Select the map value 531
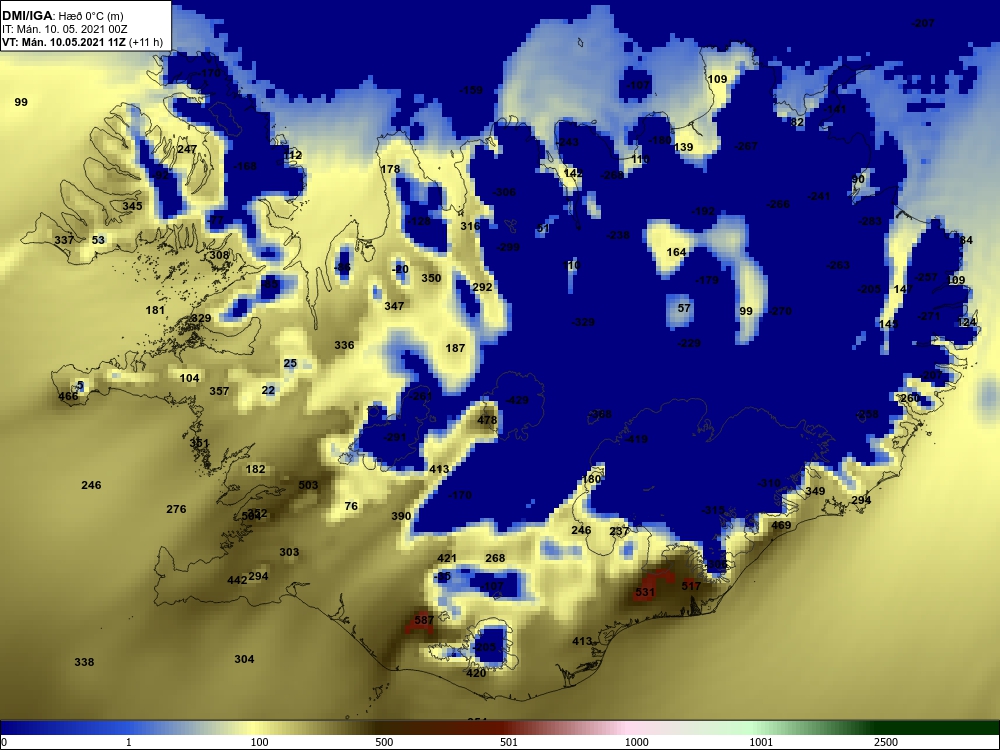This screenshot has width=1000, height=750. 645,592
